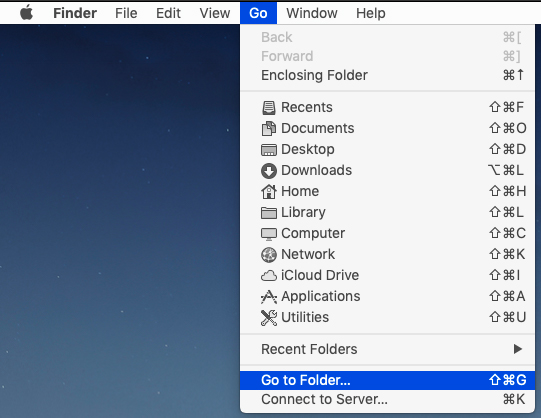The height and width of the screenshot is (418, 541).
Task: Select Connect to Server… entry
Action: [x=387, y=399]
